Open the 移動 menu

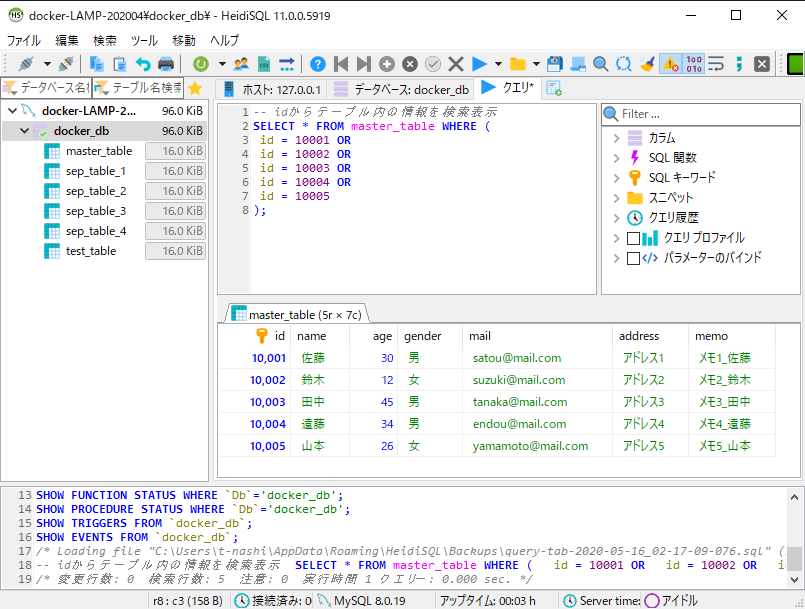click(184, 40)
